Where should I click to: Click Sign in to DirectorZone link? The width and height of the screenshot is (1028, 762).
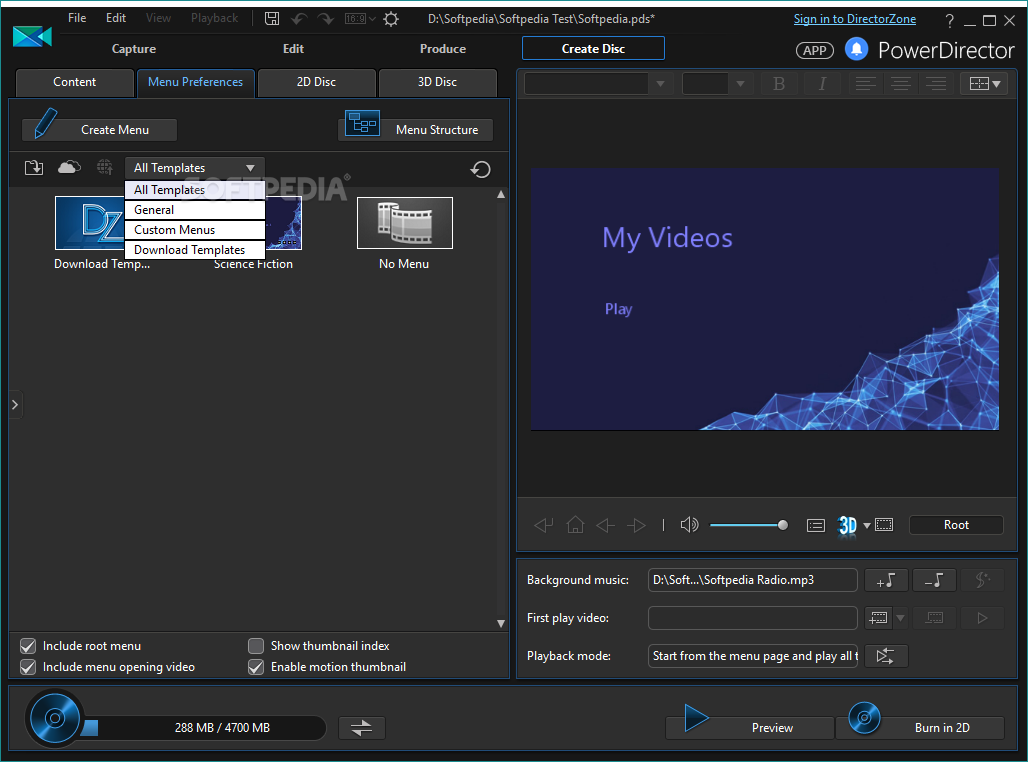pos(855,19)
